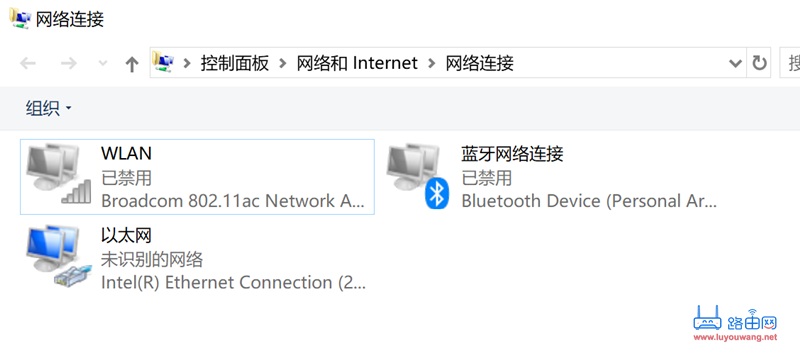
Task: Click the search box at right
Action: [x=790, y=63]
